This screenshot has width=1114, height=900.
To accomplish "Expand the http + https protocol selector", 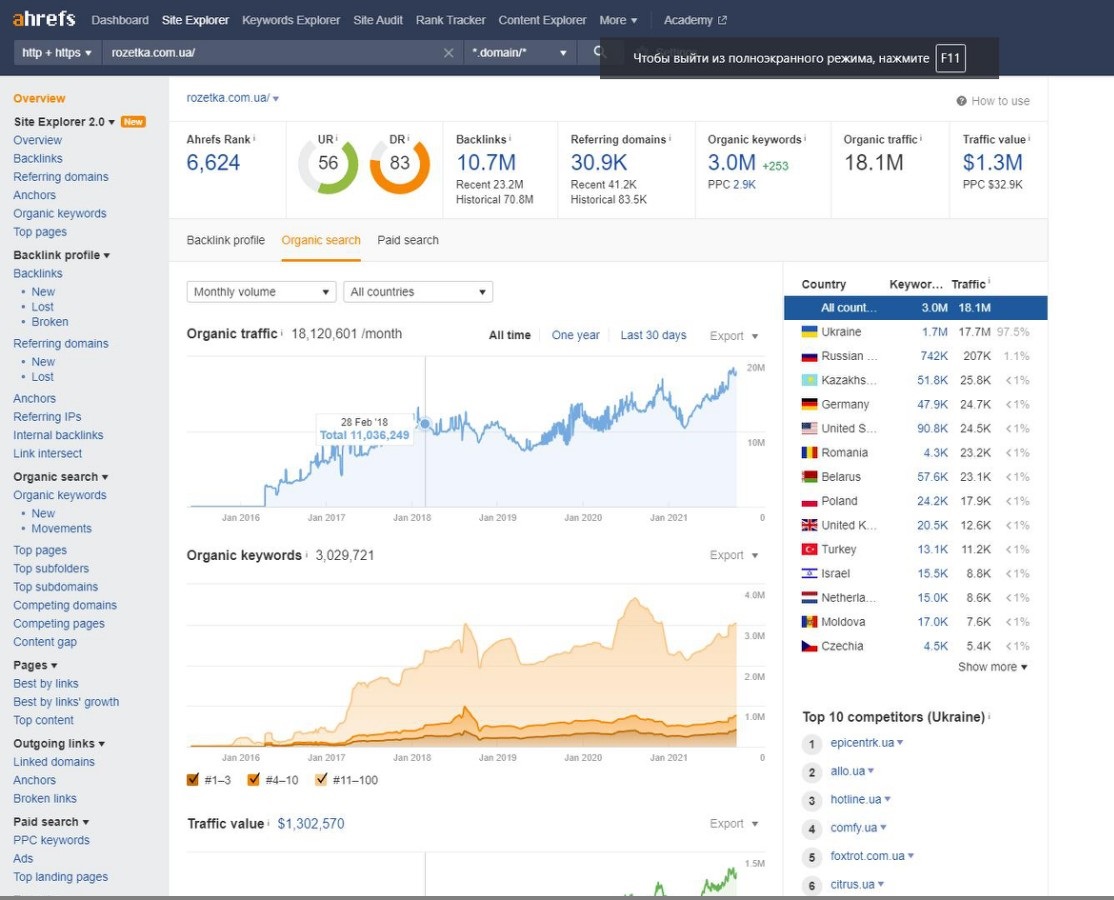I will click(x=58, y=53).
